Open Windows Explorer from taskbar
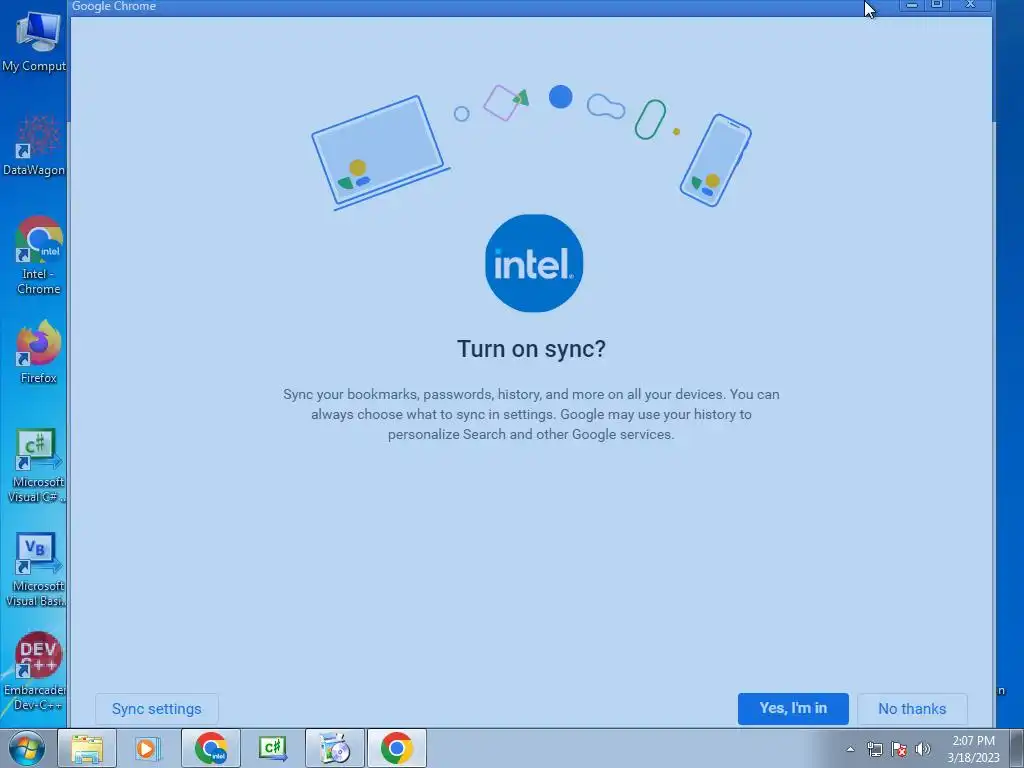This screenshot has width=1024, height=768. coord(87,748)
